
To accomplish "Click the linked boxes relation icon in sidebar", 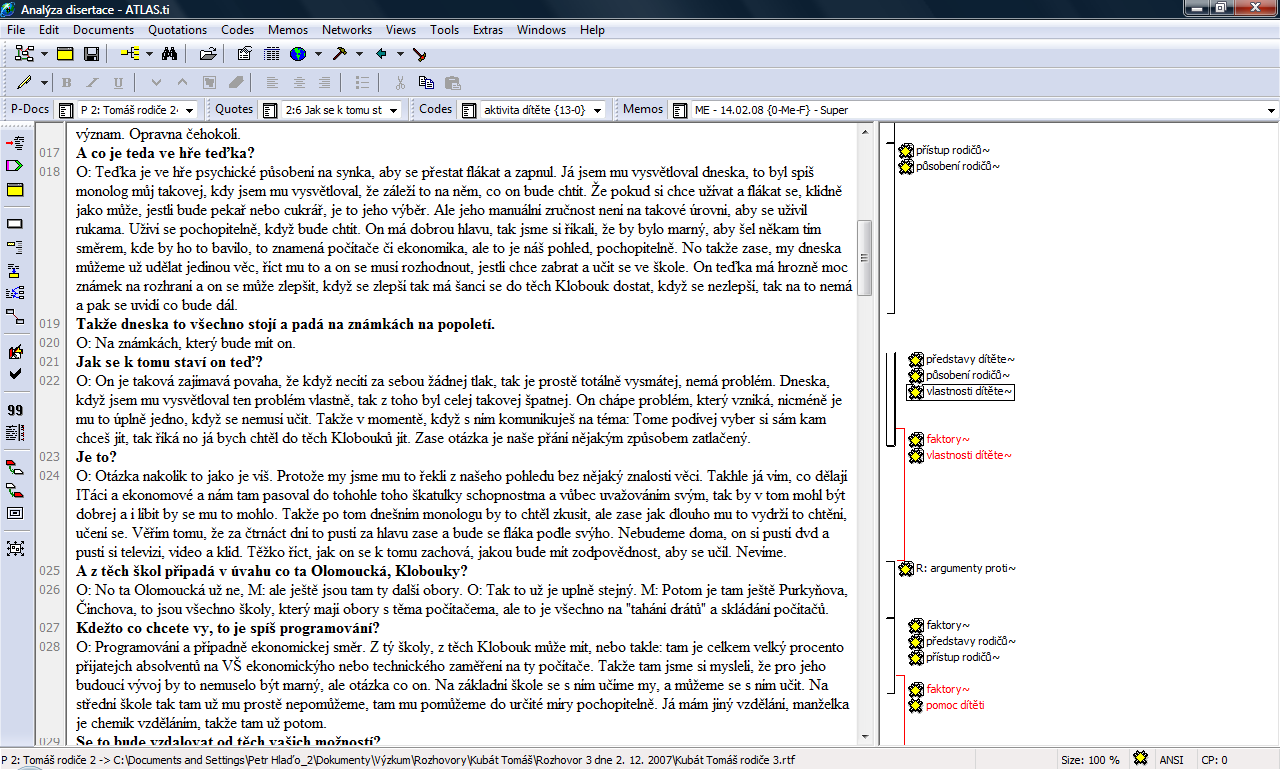I will 15,317.
